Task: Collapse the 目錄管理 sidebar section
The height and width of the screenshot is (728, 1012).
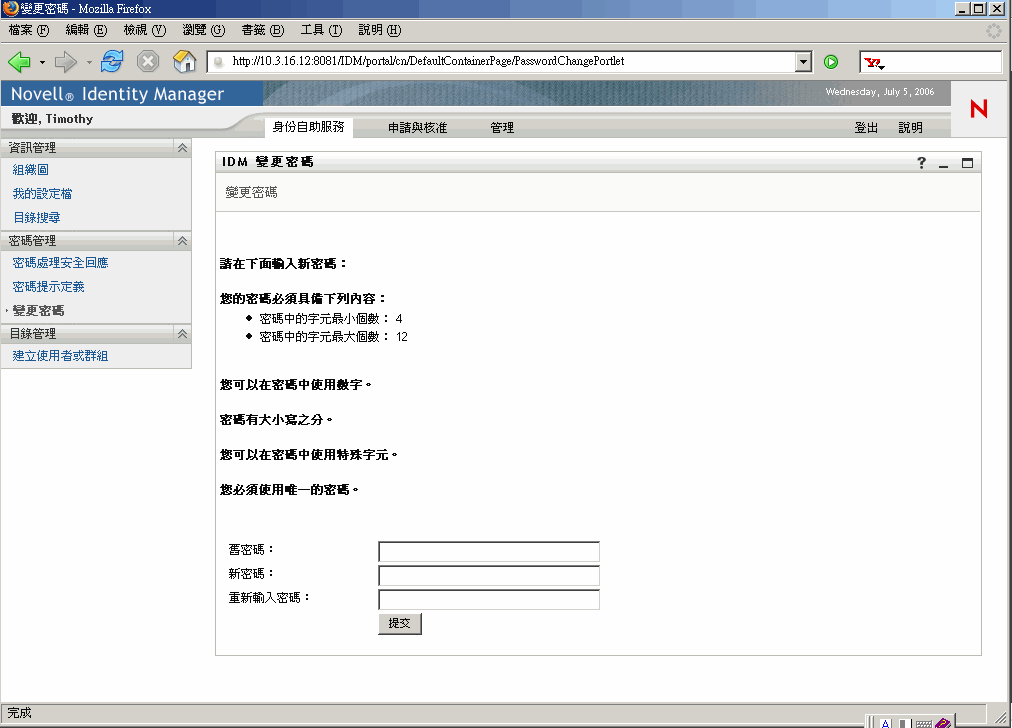Action: coord(183,334)
